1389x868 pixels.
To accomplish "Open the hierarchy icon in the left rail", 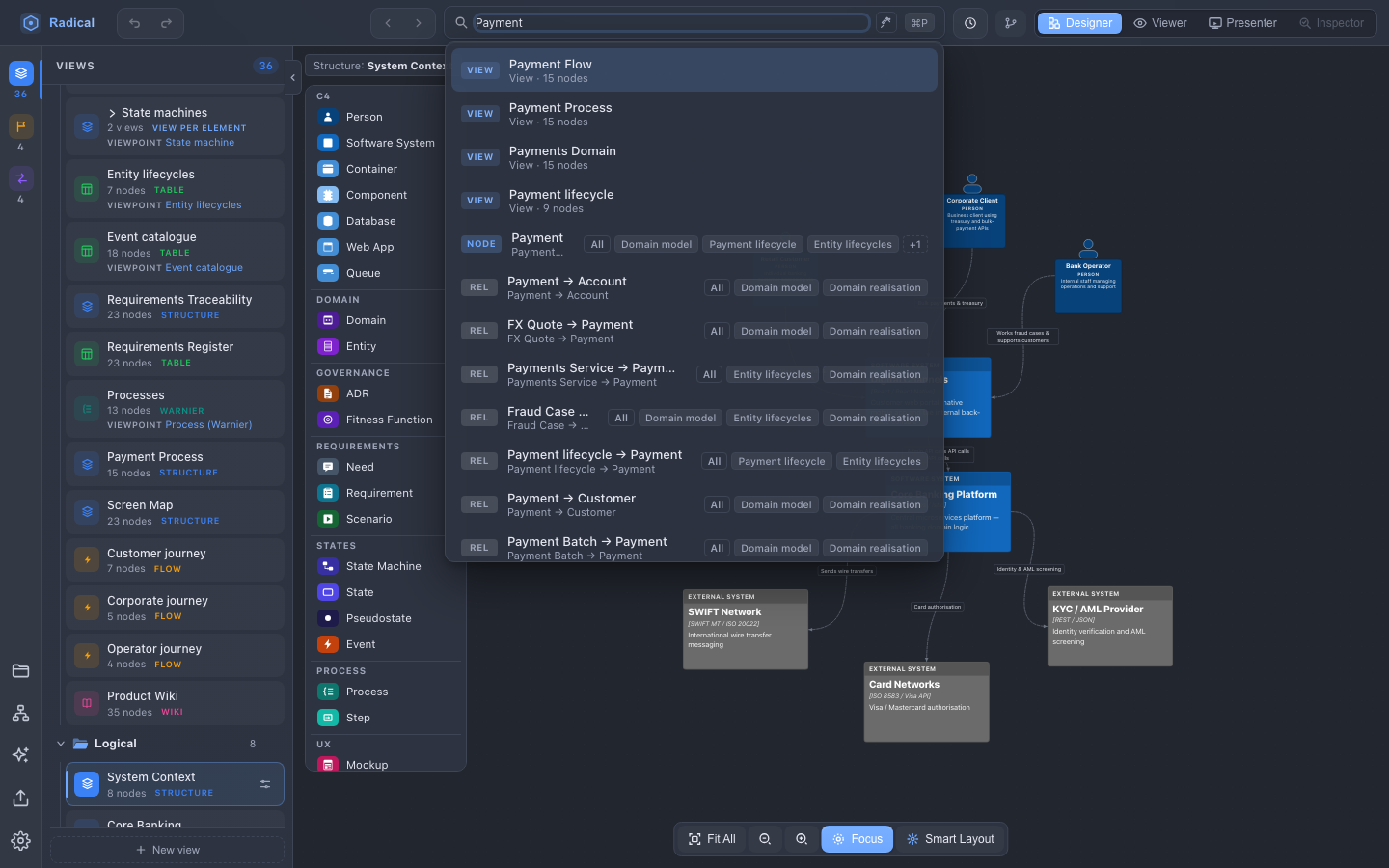I will [20, 713].
